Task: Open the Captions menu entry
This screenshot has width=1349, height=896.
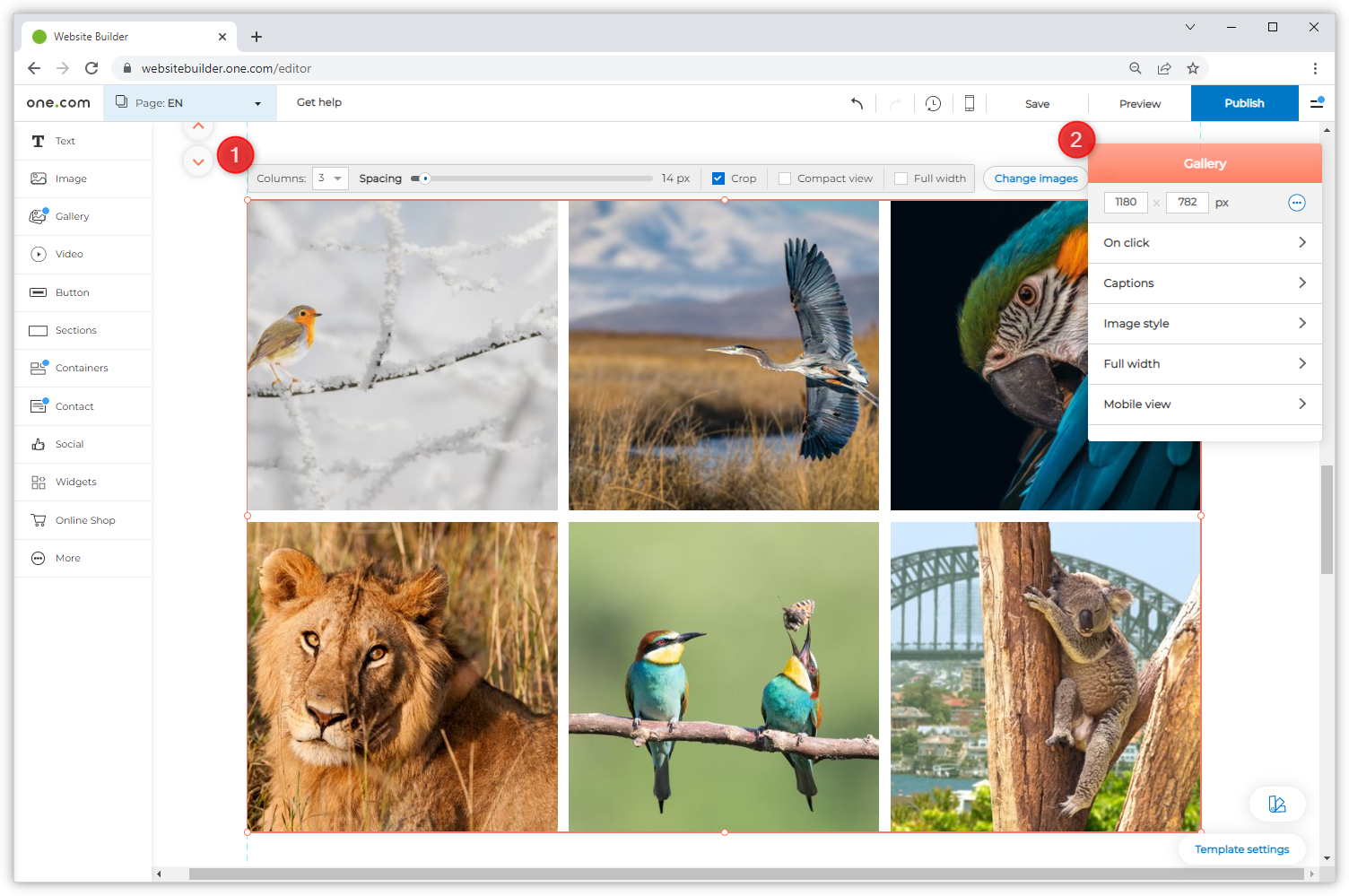Action: 1204,283
